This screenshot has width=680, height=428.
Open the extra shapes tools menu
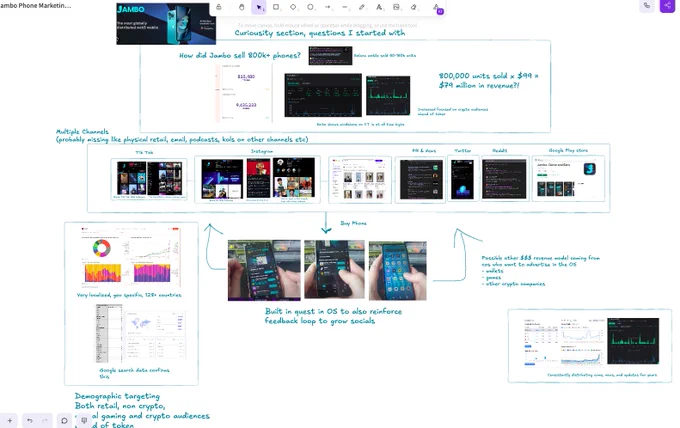click(x=436, y=7)
